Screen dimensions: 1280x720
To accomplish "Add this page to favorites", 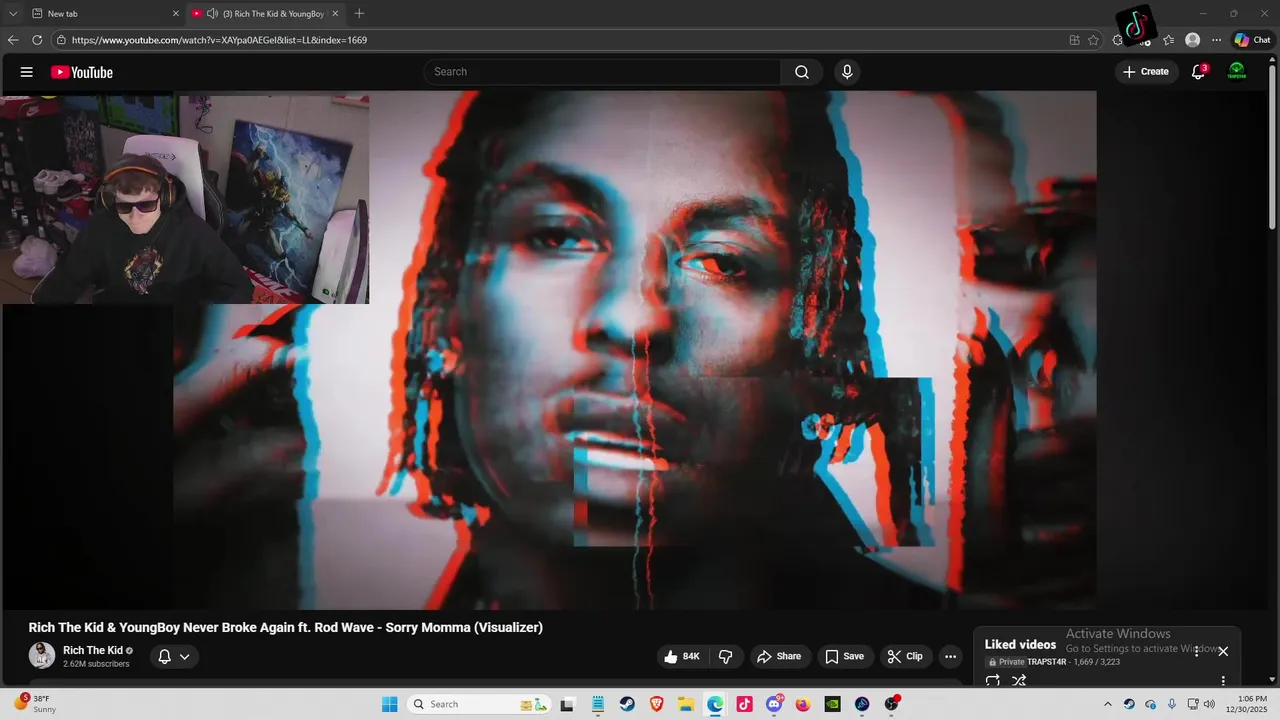I will 1093,40.
